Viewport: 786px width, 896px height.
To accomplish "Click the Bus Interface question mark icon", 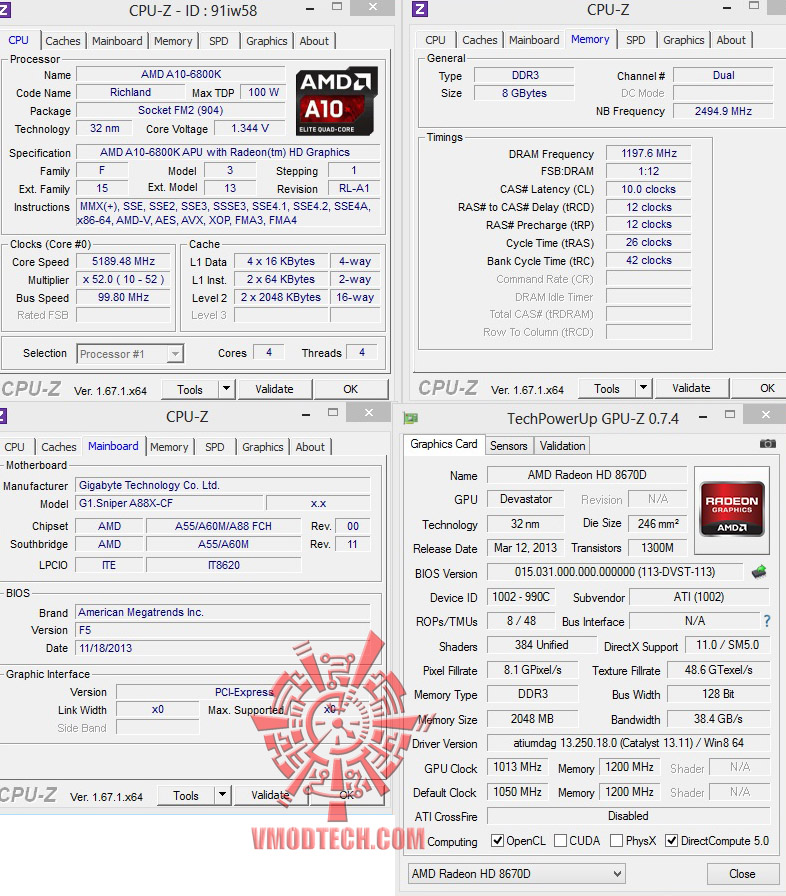I will point(767,621).
